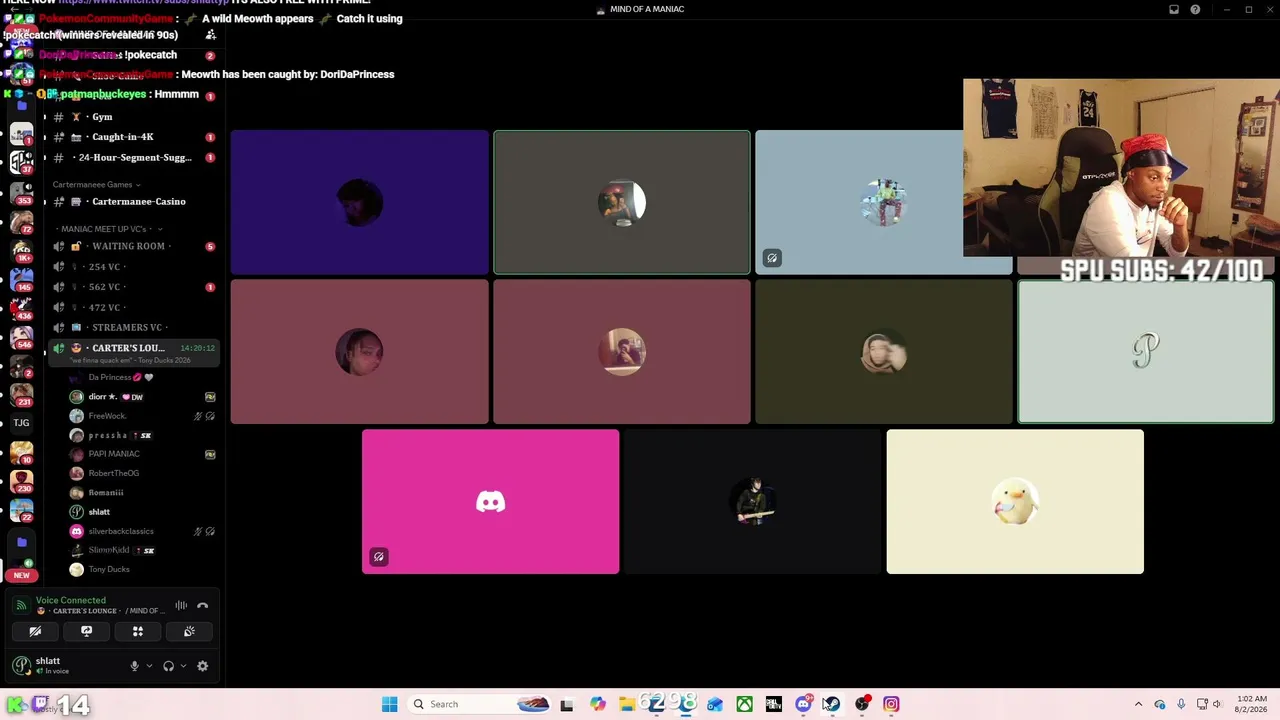This screenshot has width=1280, height=720.
Task: Open Discord inbox icon in title bar
Action: pos(1174,10)
